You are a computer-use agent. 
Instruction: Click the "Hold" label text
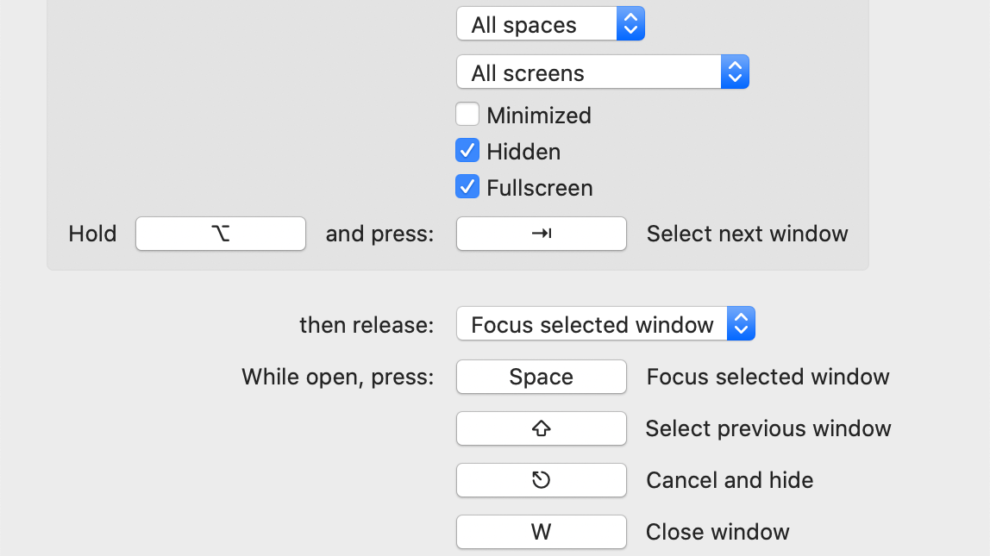[92, 234]
